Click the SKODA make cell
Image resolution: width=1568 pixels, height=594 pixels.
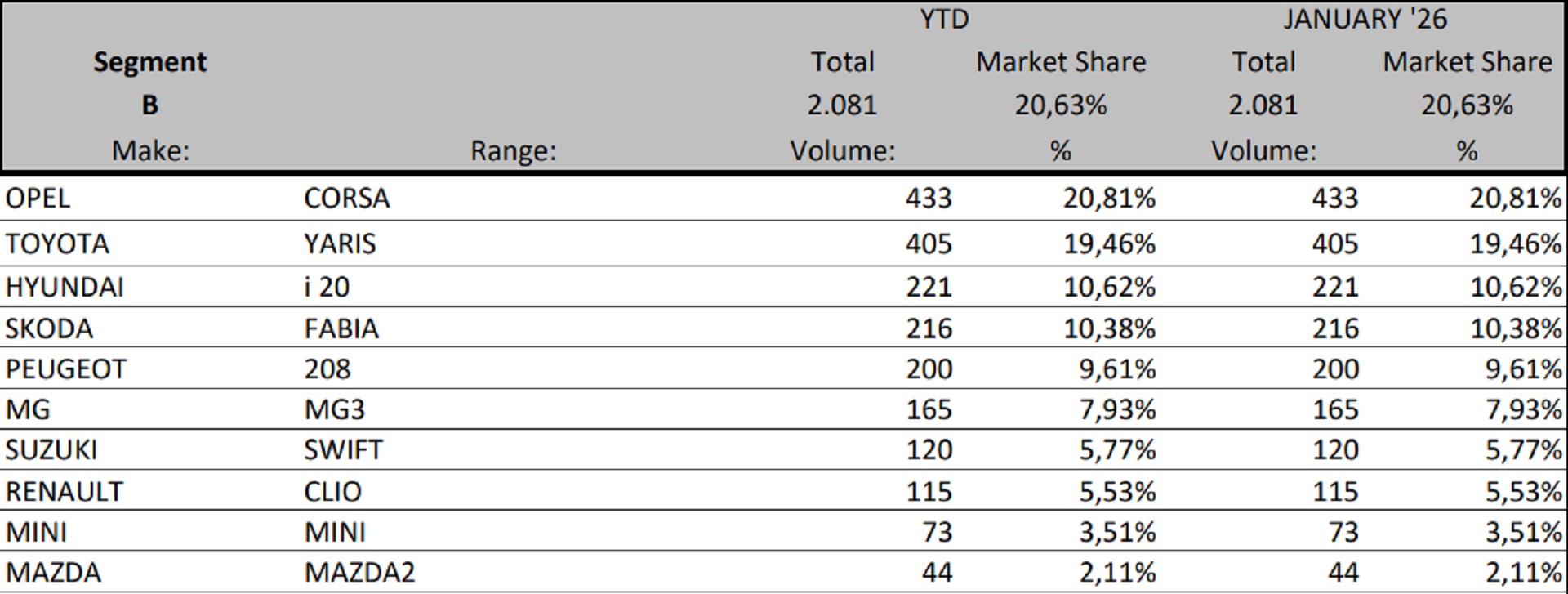[x=49, y=328]
